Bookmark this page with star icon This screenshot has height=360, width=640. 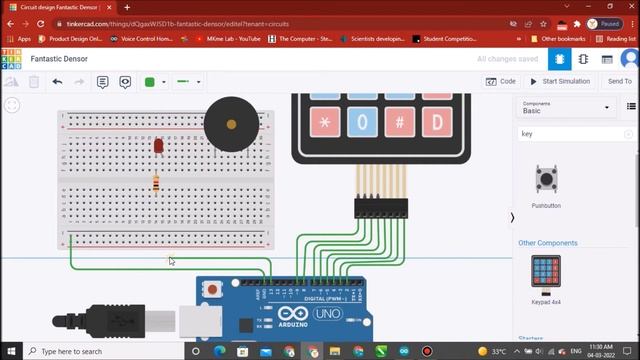[543, 24]
